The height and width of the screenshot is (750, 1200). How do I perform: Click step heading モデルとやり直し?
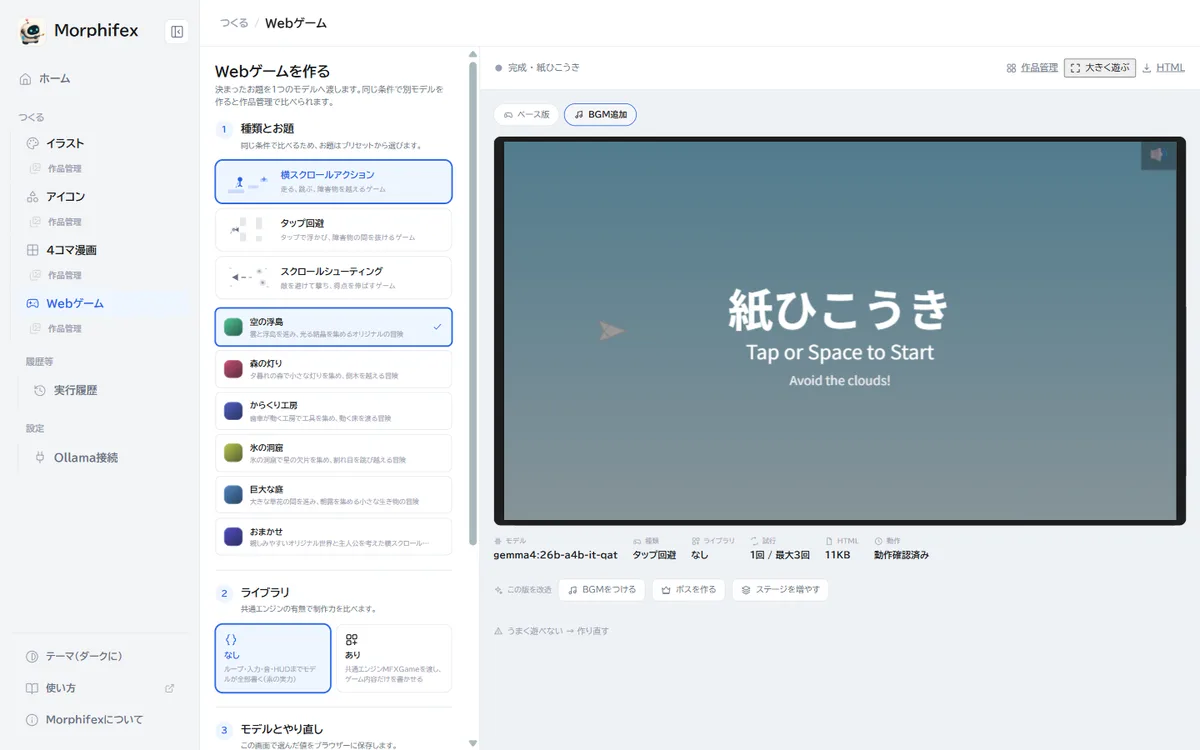282,730
